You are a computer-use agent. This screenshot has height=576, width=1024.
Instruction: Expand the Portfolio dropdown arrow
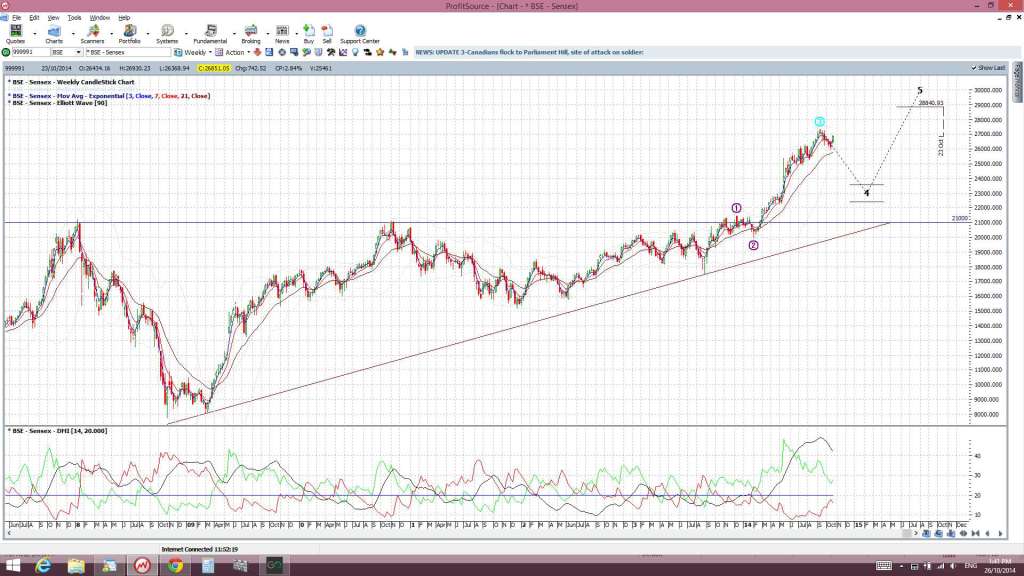click(148, 33)
